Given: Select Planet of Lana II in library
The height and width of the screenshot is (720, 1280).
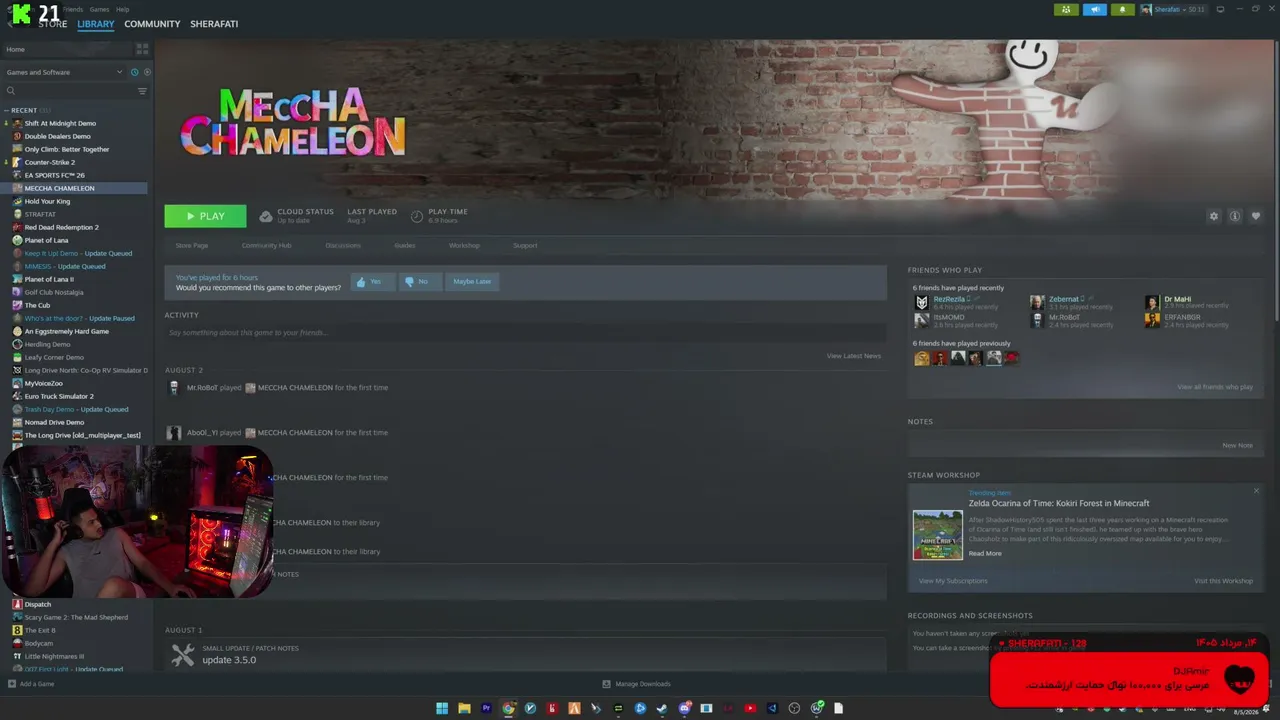Looking at the screenshot, I should [49, 279].
